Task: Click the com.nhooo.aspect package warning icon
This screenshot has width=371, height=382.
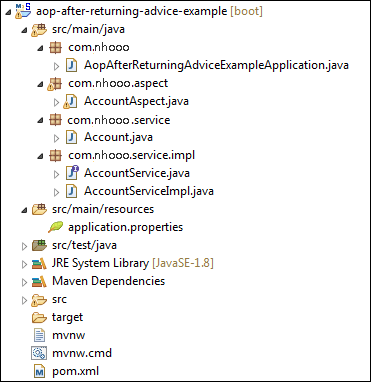Action: (54, 84)
